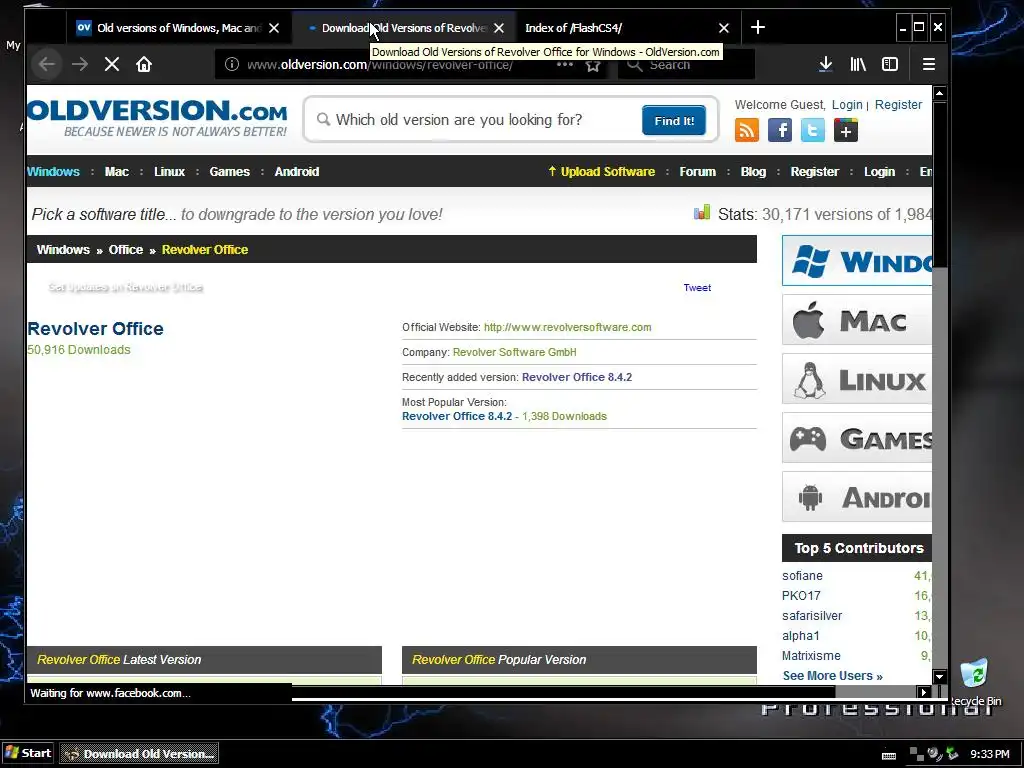Viewport: 1024px width, 768px height.
Task: Close the Old versions of Windows tab
Action: click(274, 28)
